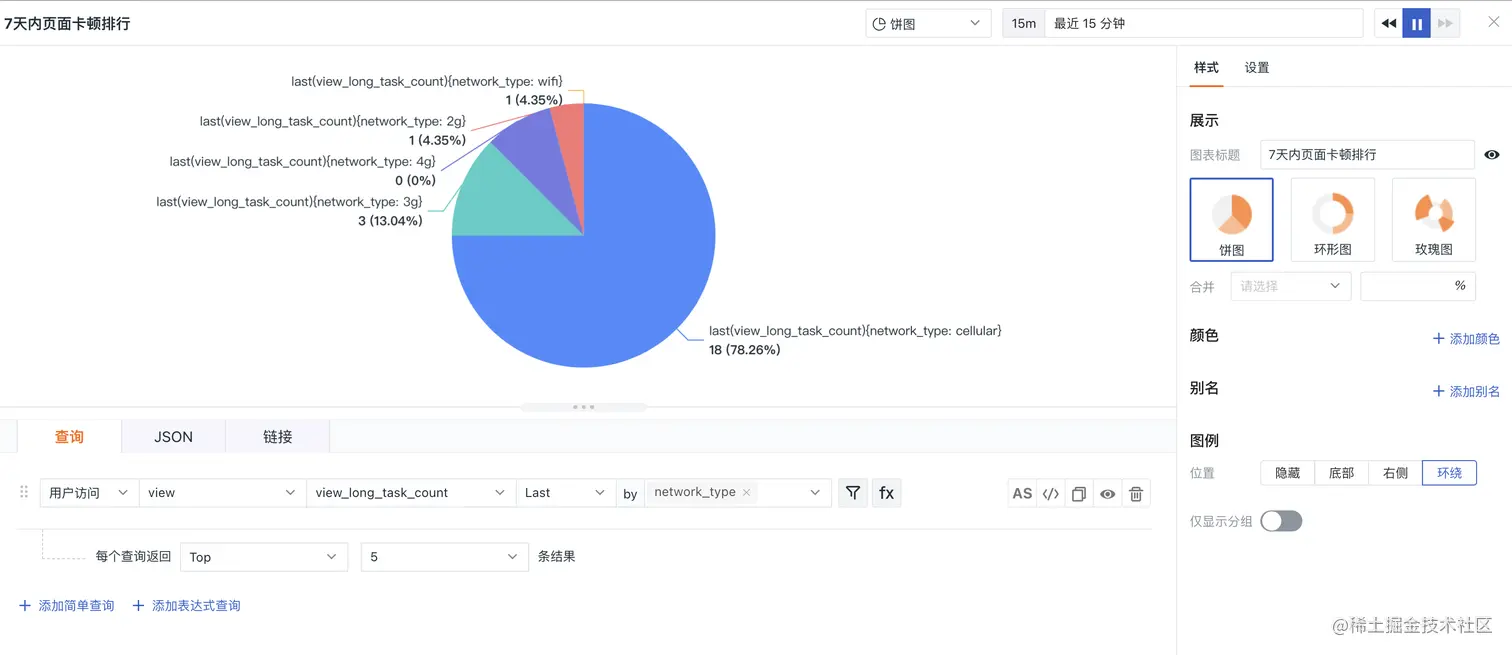Remove the network_type tag with its x
Viewport: 1512px width, 655px height.
pos(746,492)
